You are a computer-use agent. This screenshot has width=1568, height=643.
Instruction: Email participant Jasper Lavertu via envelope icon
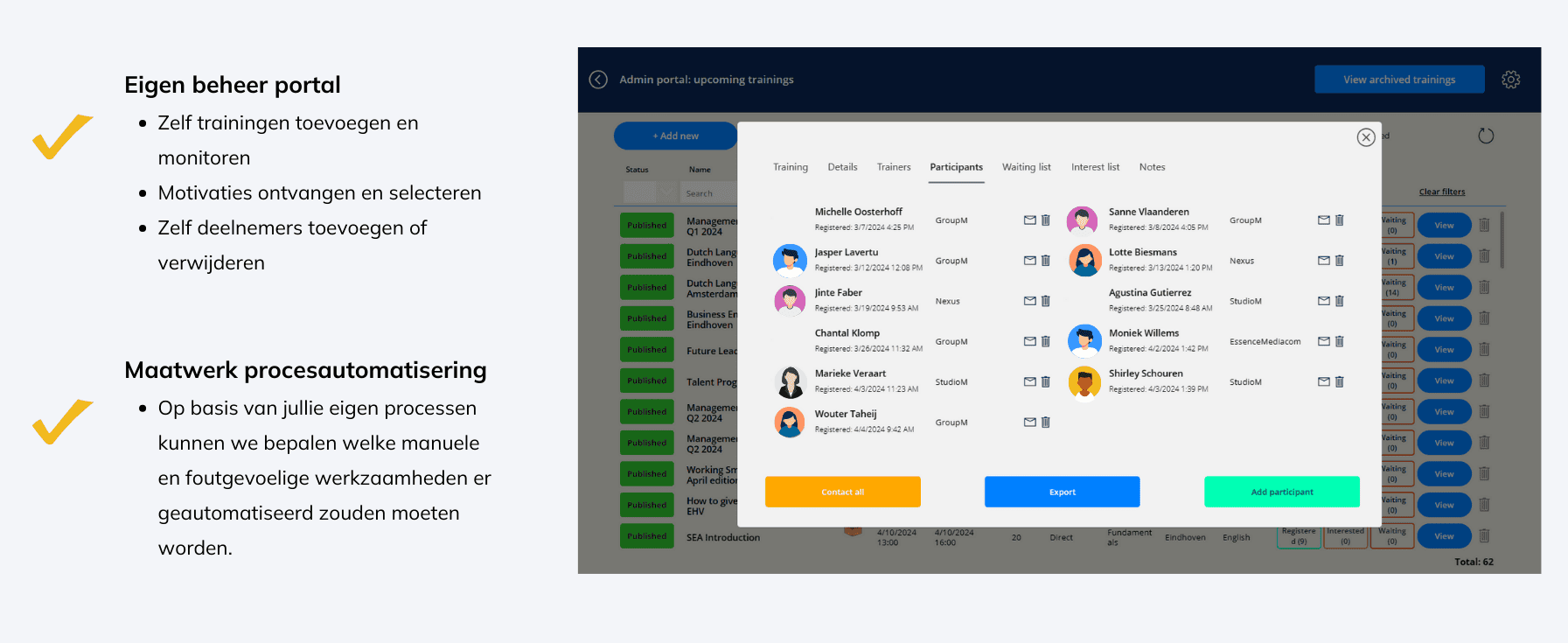coord(1029,261)
